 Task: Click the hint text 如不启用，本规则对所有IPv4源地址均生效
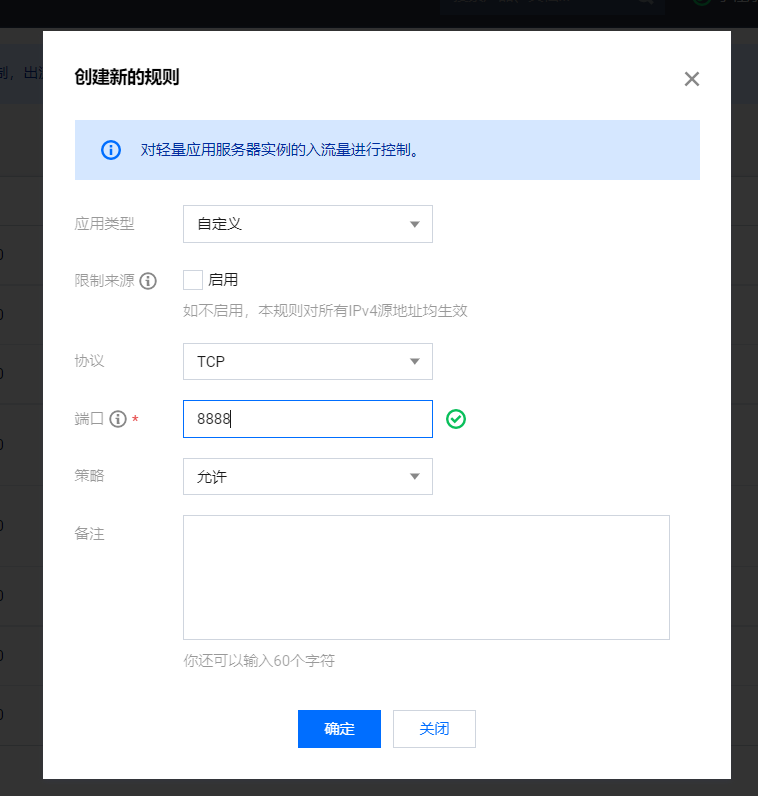point(325,311)
